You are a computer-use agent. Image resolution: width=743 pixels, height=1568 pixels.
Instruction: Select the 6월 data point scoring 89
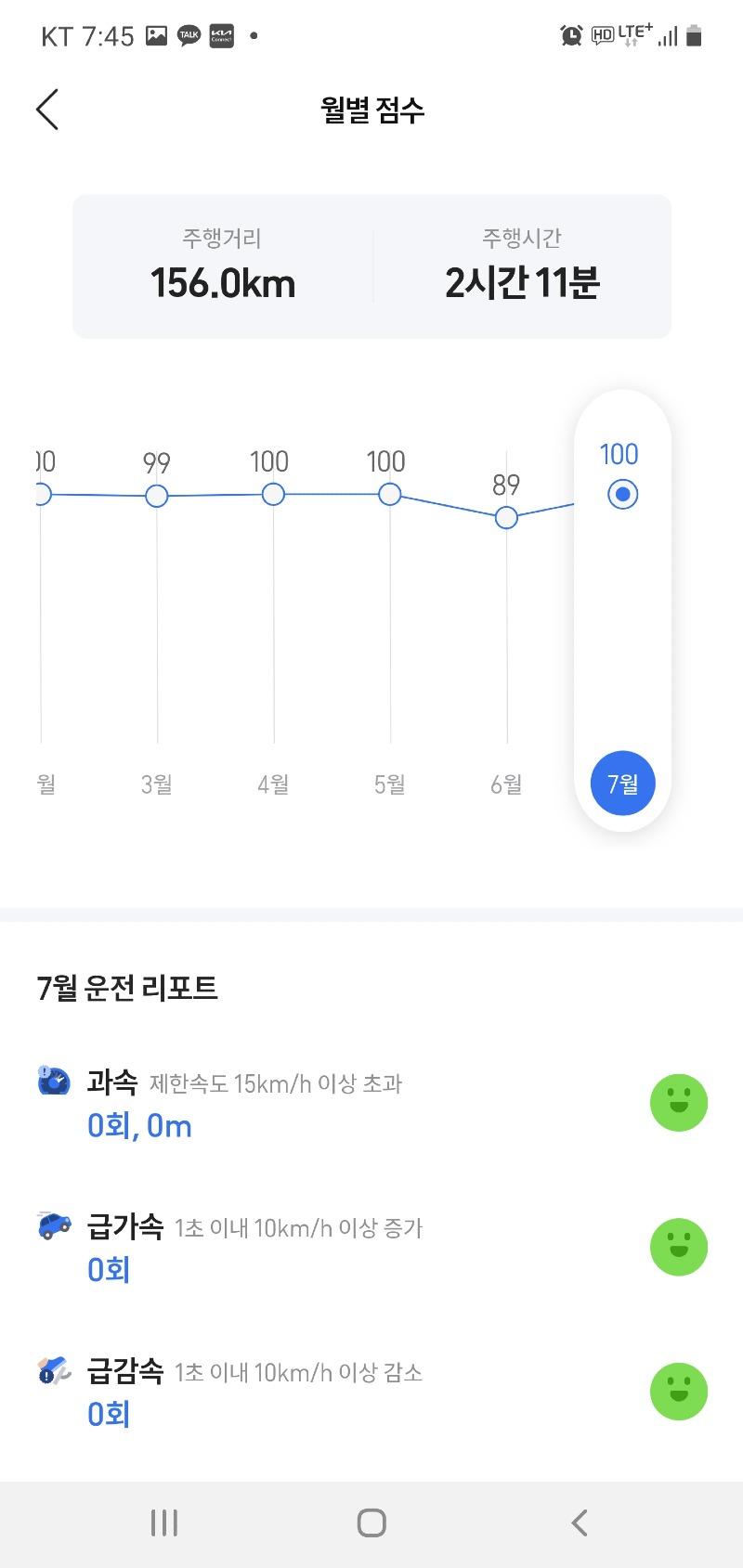506,517
